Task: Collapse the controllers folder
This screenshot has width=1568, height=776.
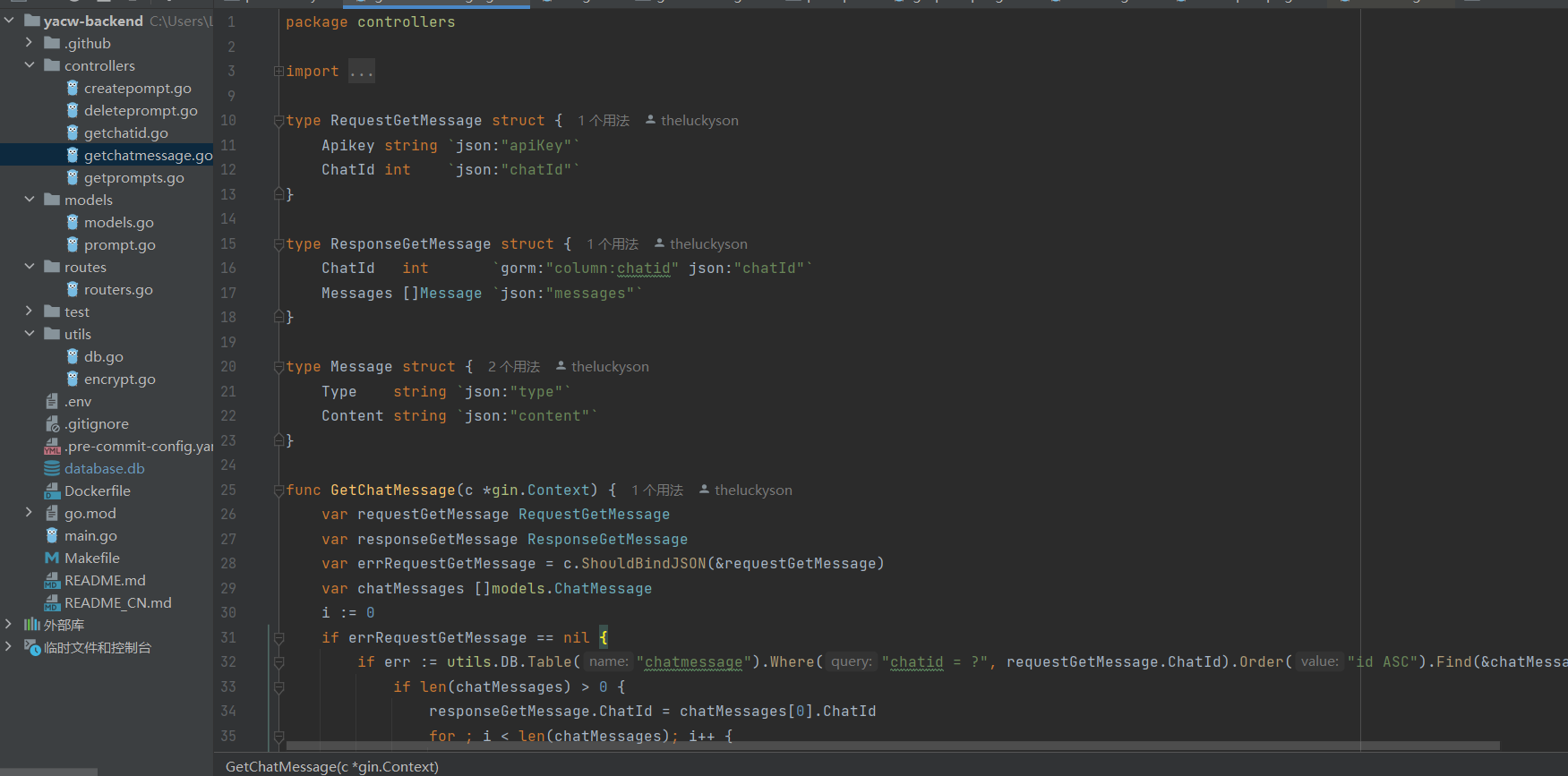Action: [29, 65]
